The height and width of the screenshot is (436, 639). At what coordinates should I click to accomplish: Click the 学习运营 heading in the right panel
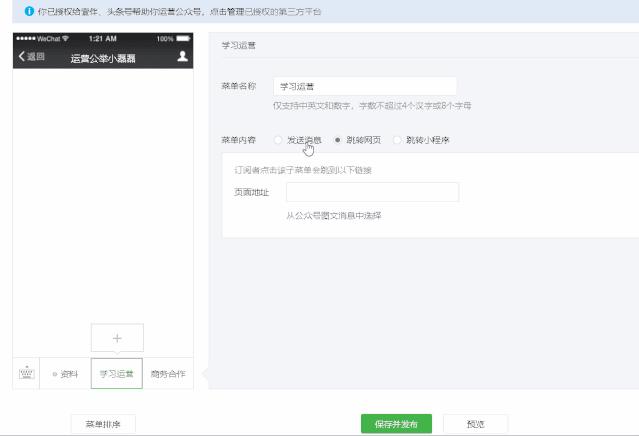pyautogui.click(x=238, y=45)
